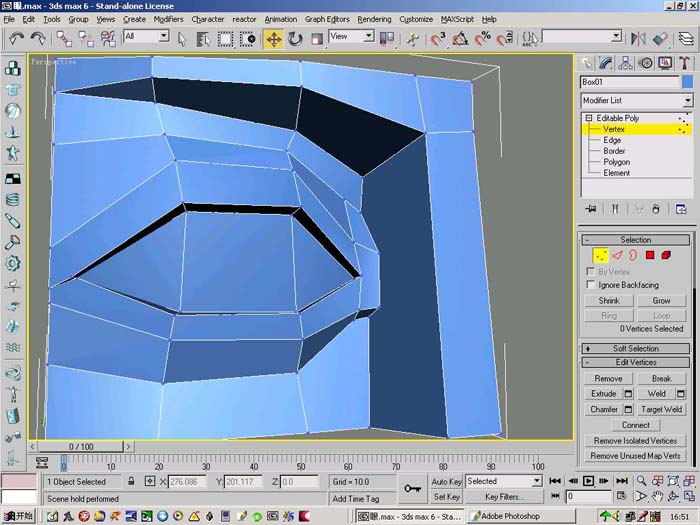Select the Polygon sub-object level in stack
Screen dimensions: 700x525
617,162
